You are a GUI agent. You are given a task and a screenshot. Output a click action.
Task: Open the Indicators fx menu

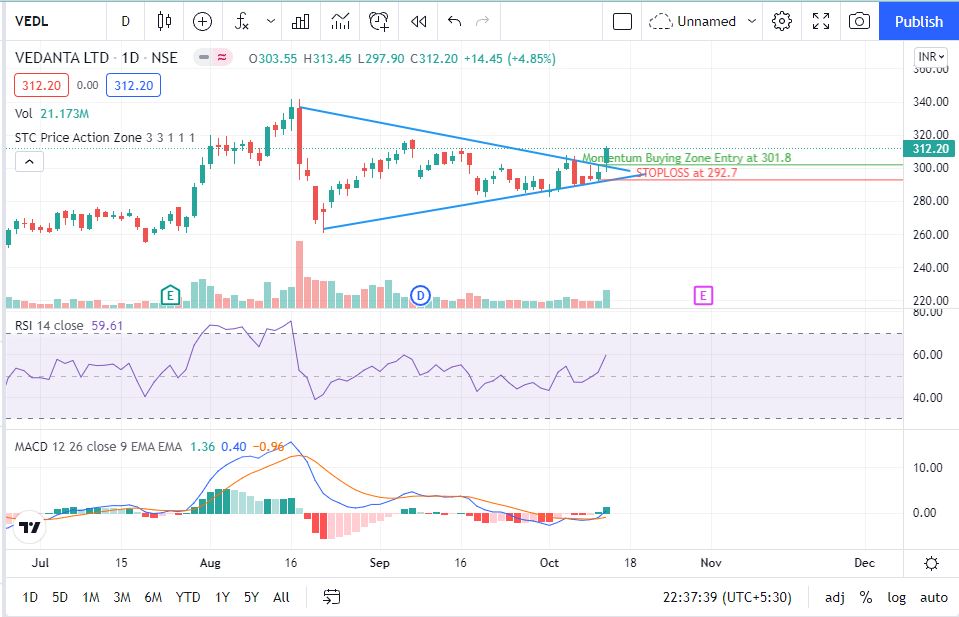[x=243, y=21]
